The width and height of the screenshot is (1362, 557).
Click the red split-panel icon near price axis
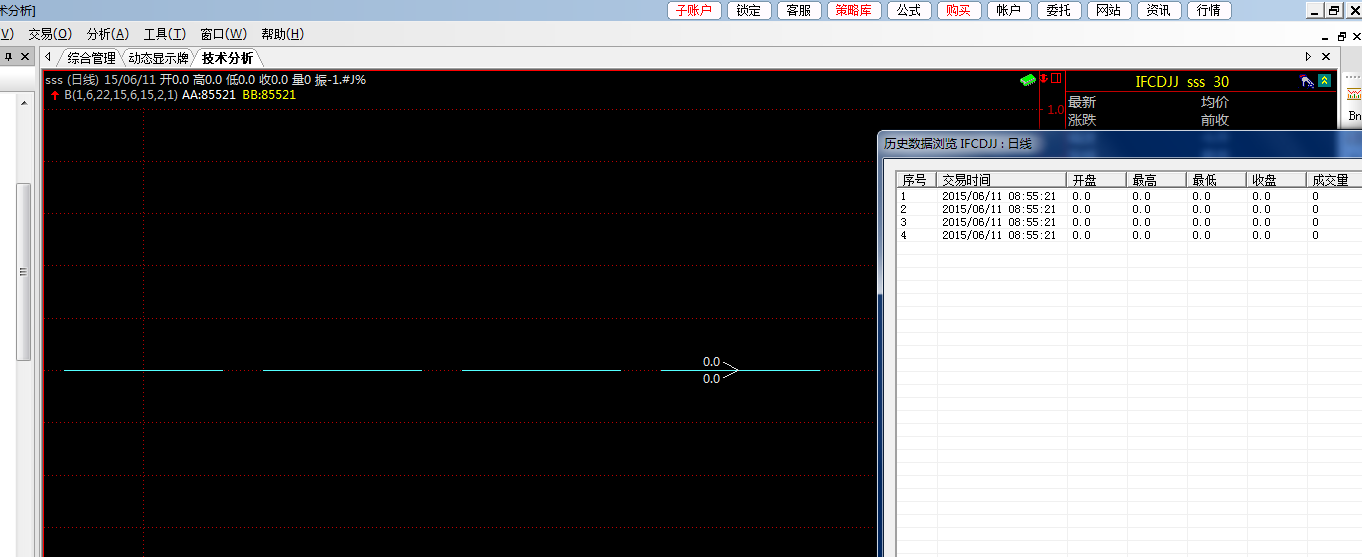[1055, 78]
